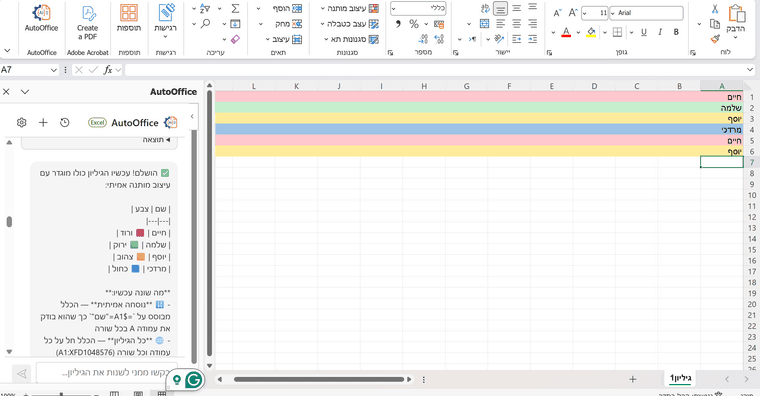The width and height of the screenshot is (760, 396).
Task: Click the Cut scissors icon
Action: click(715, 9)
